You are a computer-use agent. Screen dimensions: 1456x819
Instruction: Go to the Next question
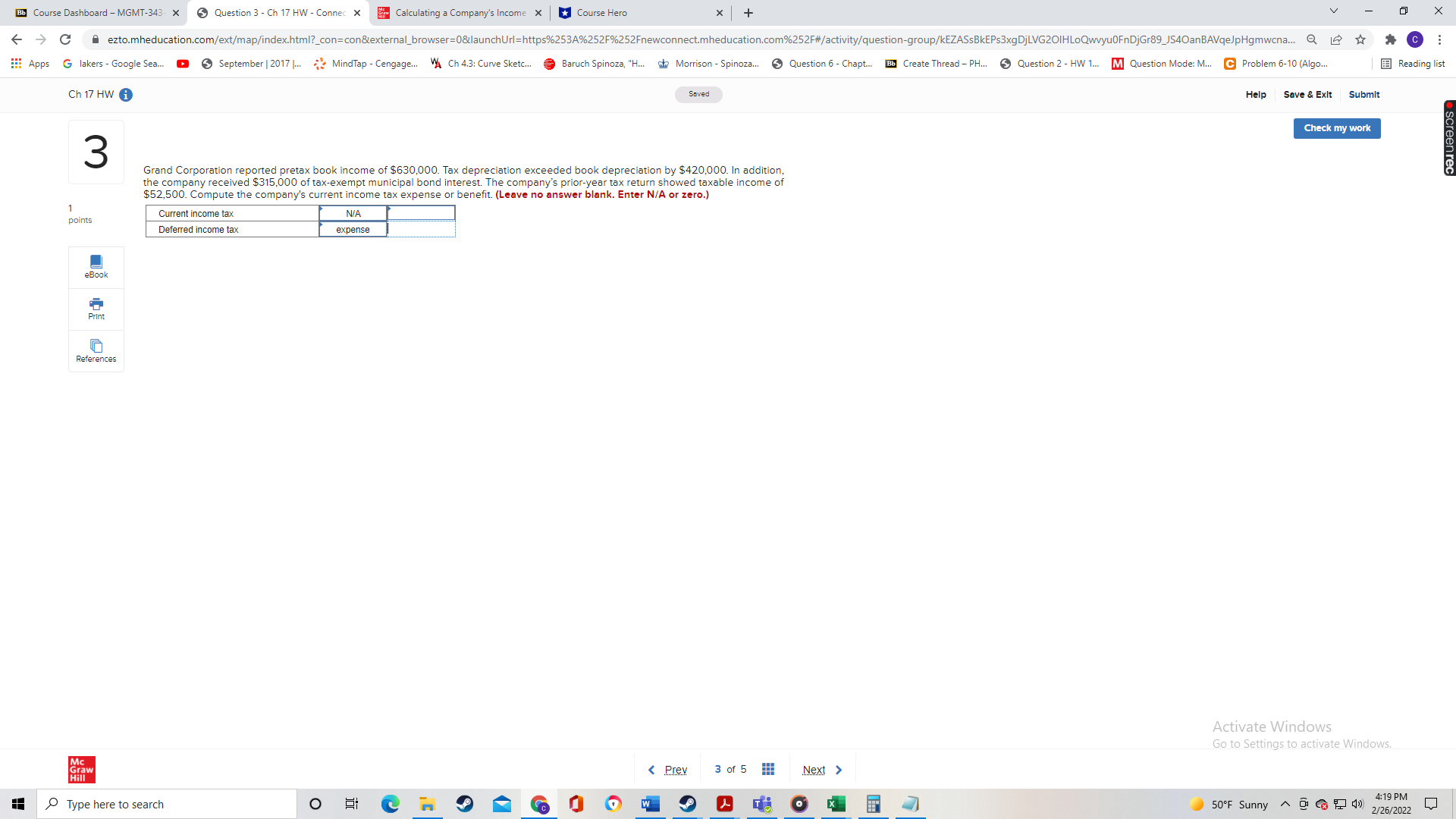(x=813, y=769)
